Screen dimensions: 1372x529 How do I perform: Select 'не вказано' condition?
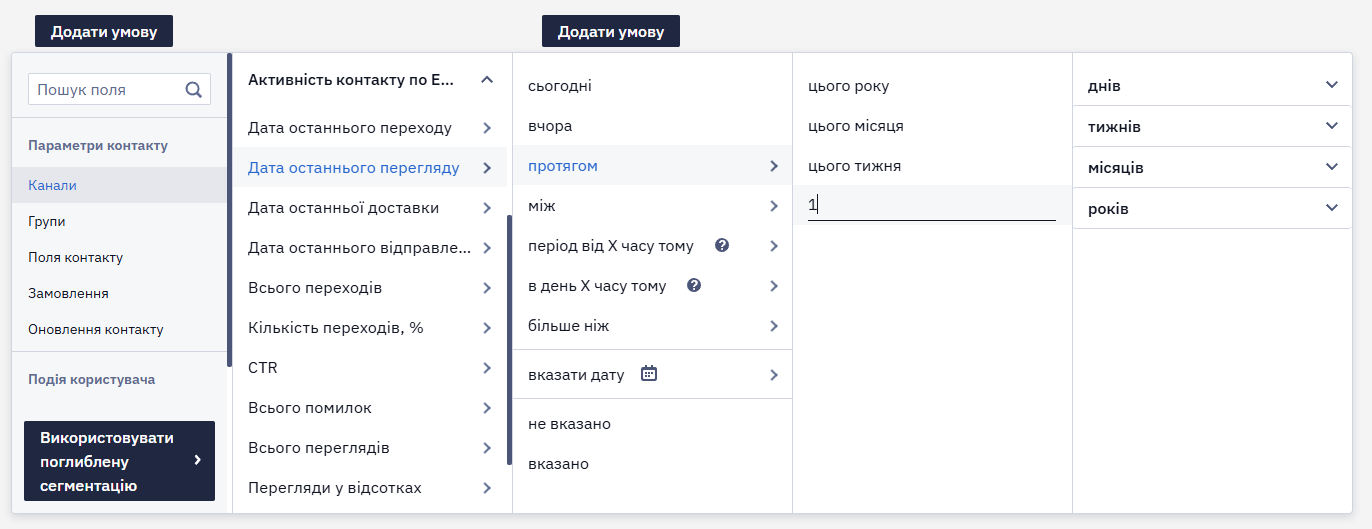(652, 424)
